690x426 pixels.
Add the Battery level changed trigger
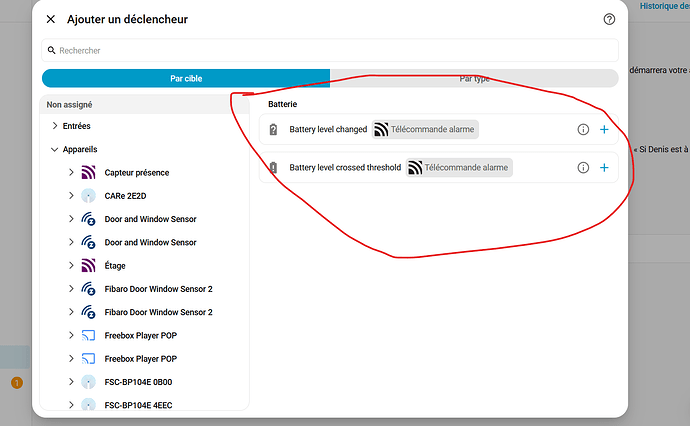604,129
